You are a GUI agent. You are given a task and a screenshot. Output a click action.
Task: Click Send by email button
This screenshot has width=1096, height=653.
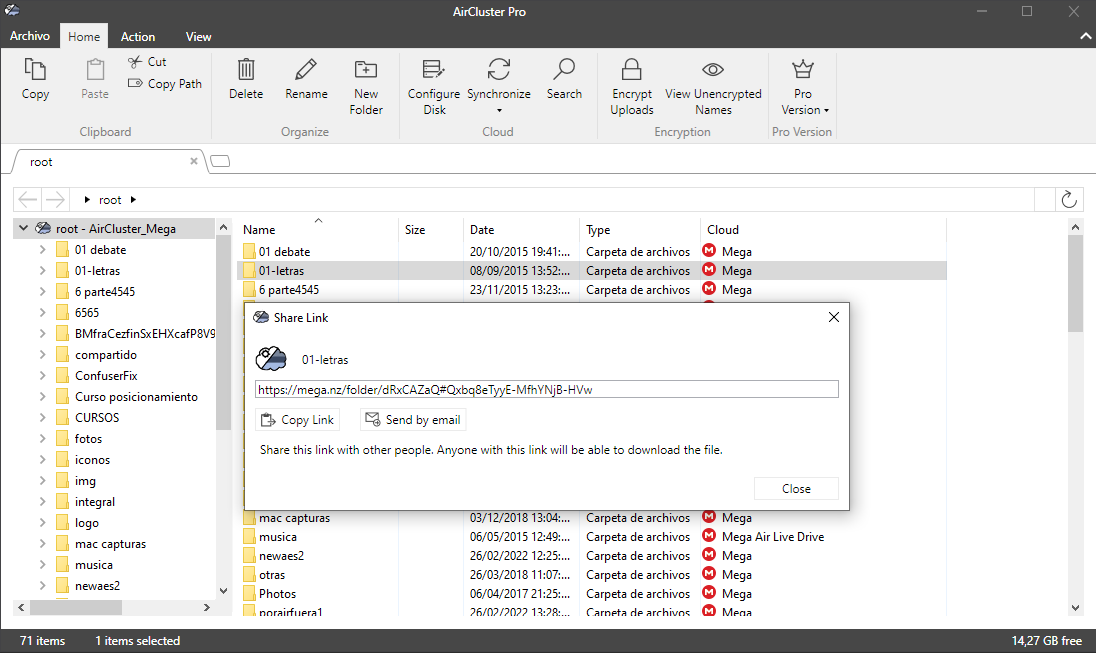(412, 420)
